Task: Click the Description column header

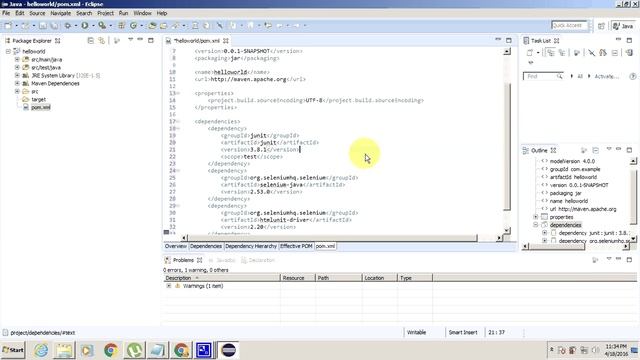Action: coord(222,278)
